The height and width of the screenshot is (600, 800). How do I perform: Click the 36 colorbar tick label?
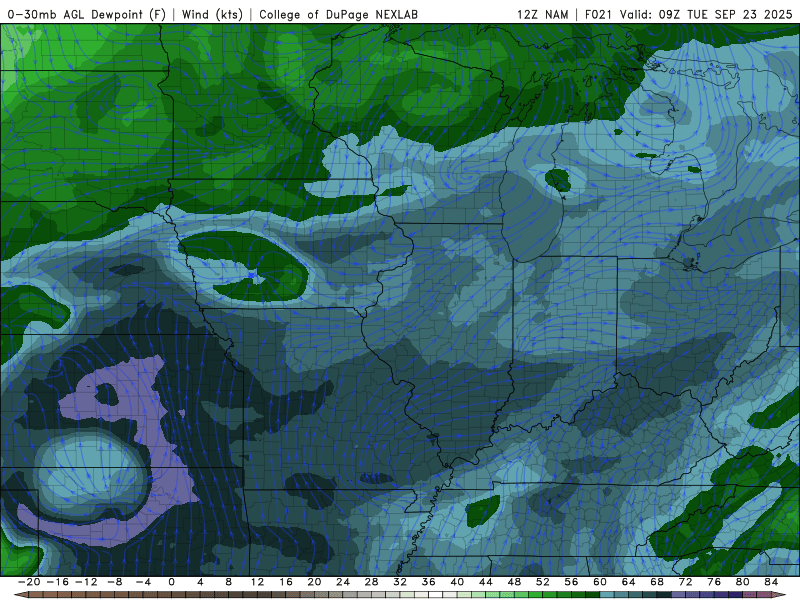429,582
